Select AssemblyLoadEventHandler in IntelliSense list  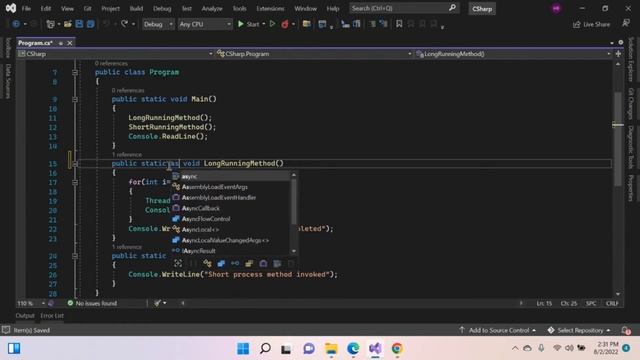click(x=231, y=198)
